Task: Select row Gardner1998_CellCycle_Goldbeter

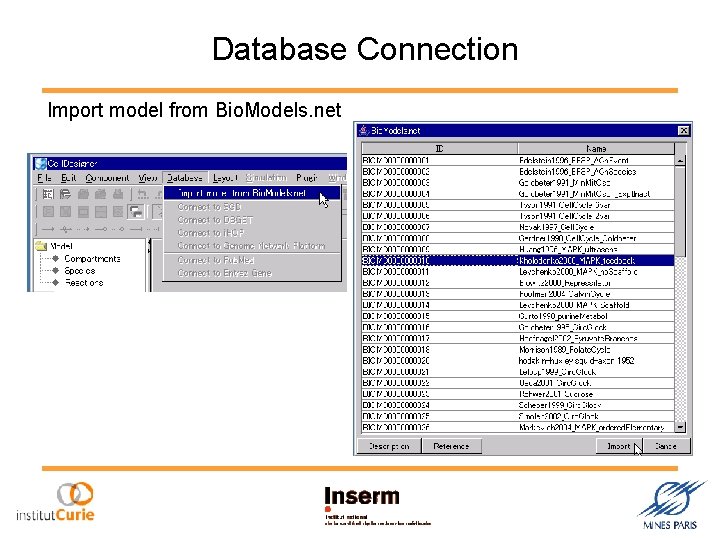Action: point(518,238)
